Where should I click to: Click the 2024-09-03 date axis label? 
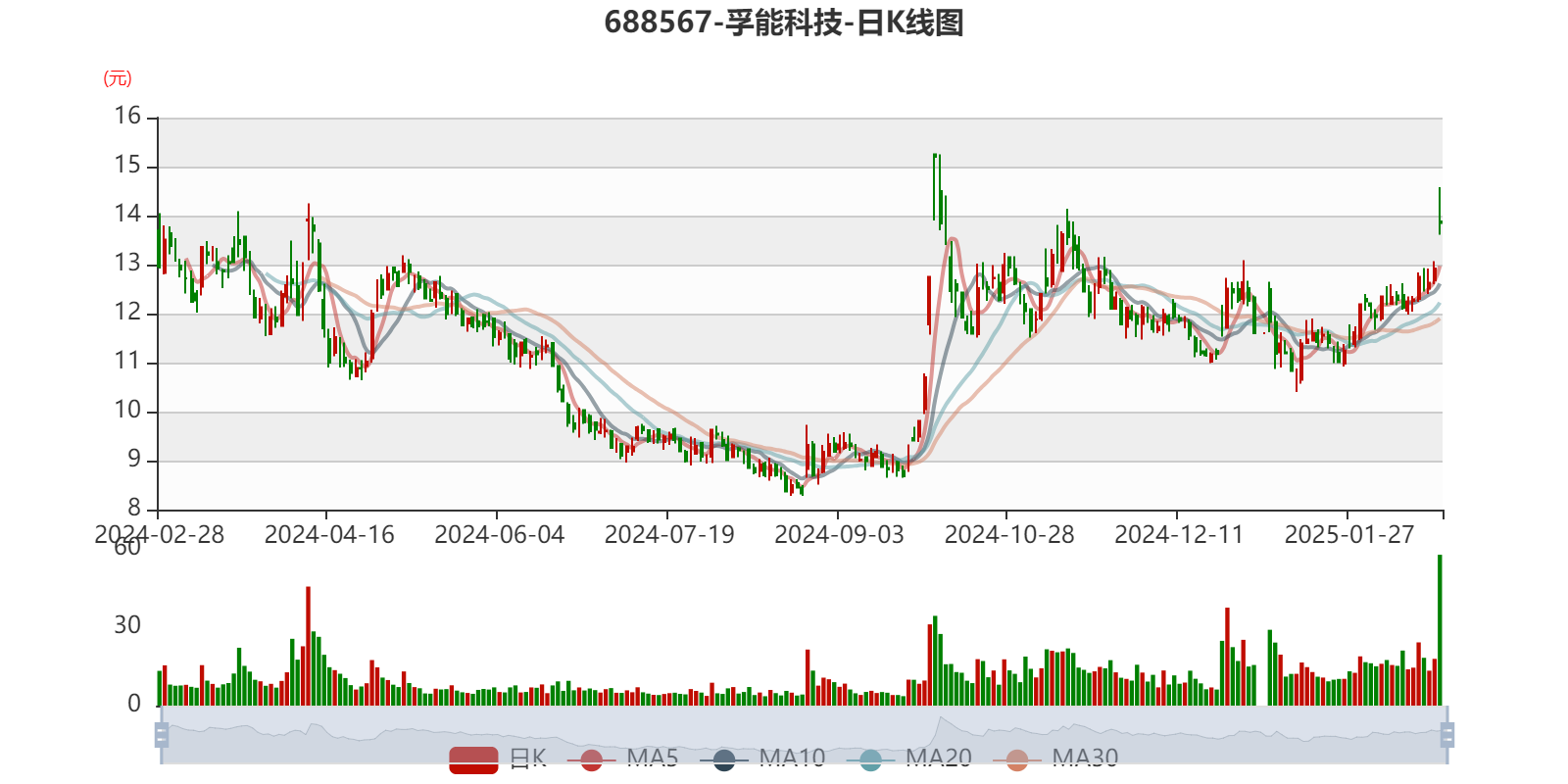pos(840,535)
